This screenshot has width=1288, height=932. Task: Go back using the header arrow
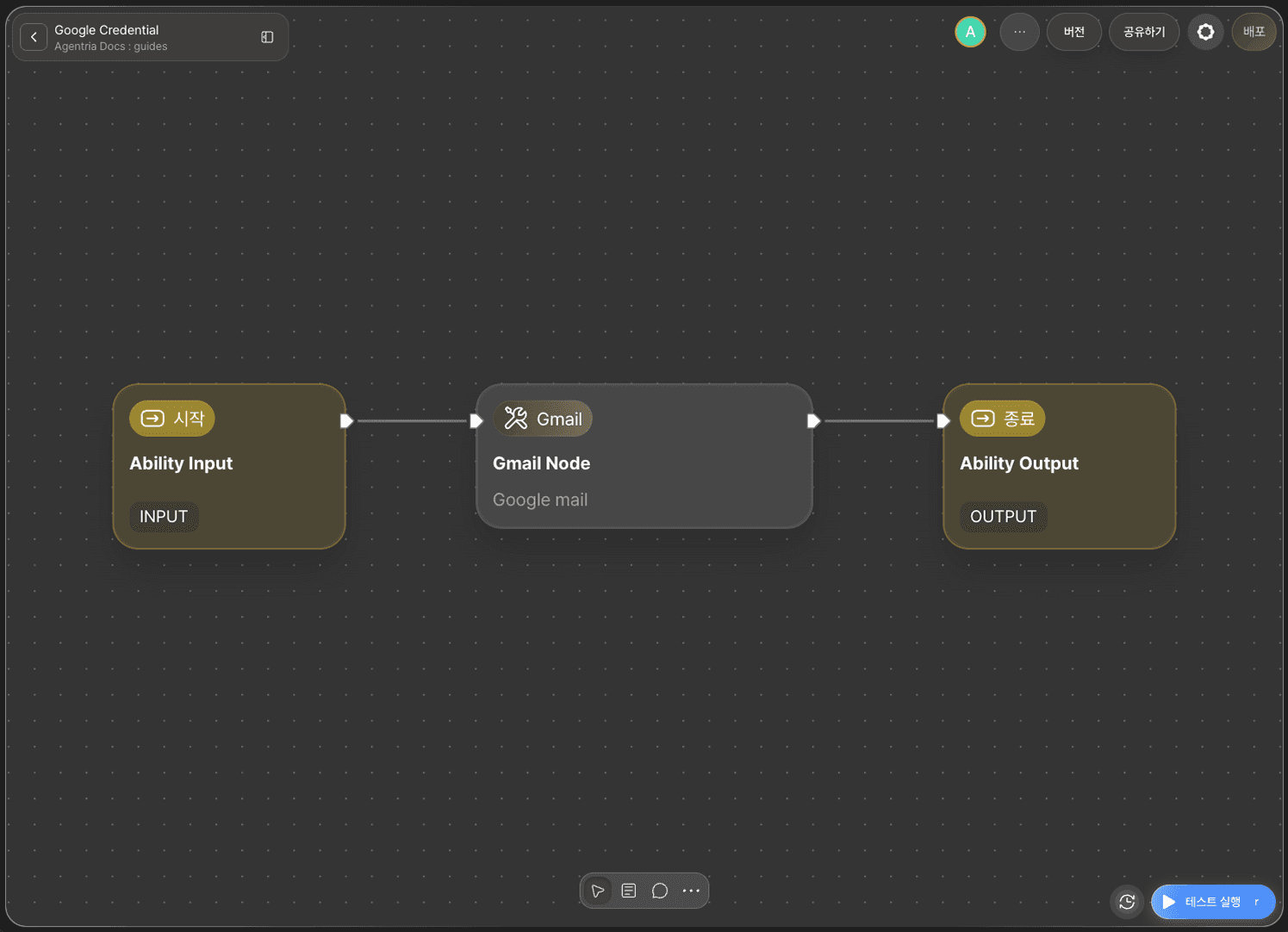(x=34, y=37)
